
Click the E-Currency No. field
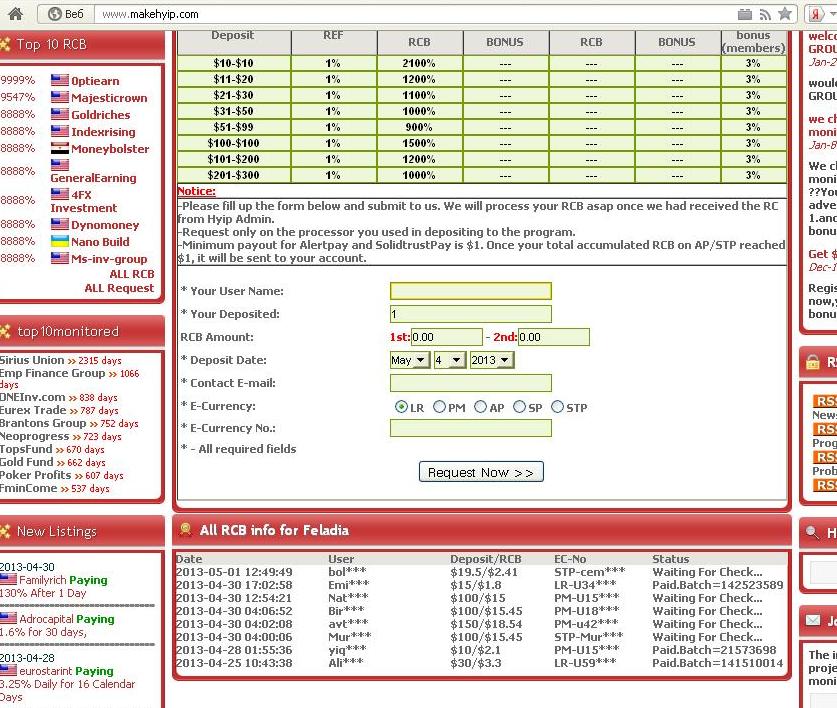(x=470, y=428)
